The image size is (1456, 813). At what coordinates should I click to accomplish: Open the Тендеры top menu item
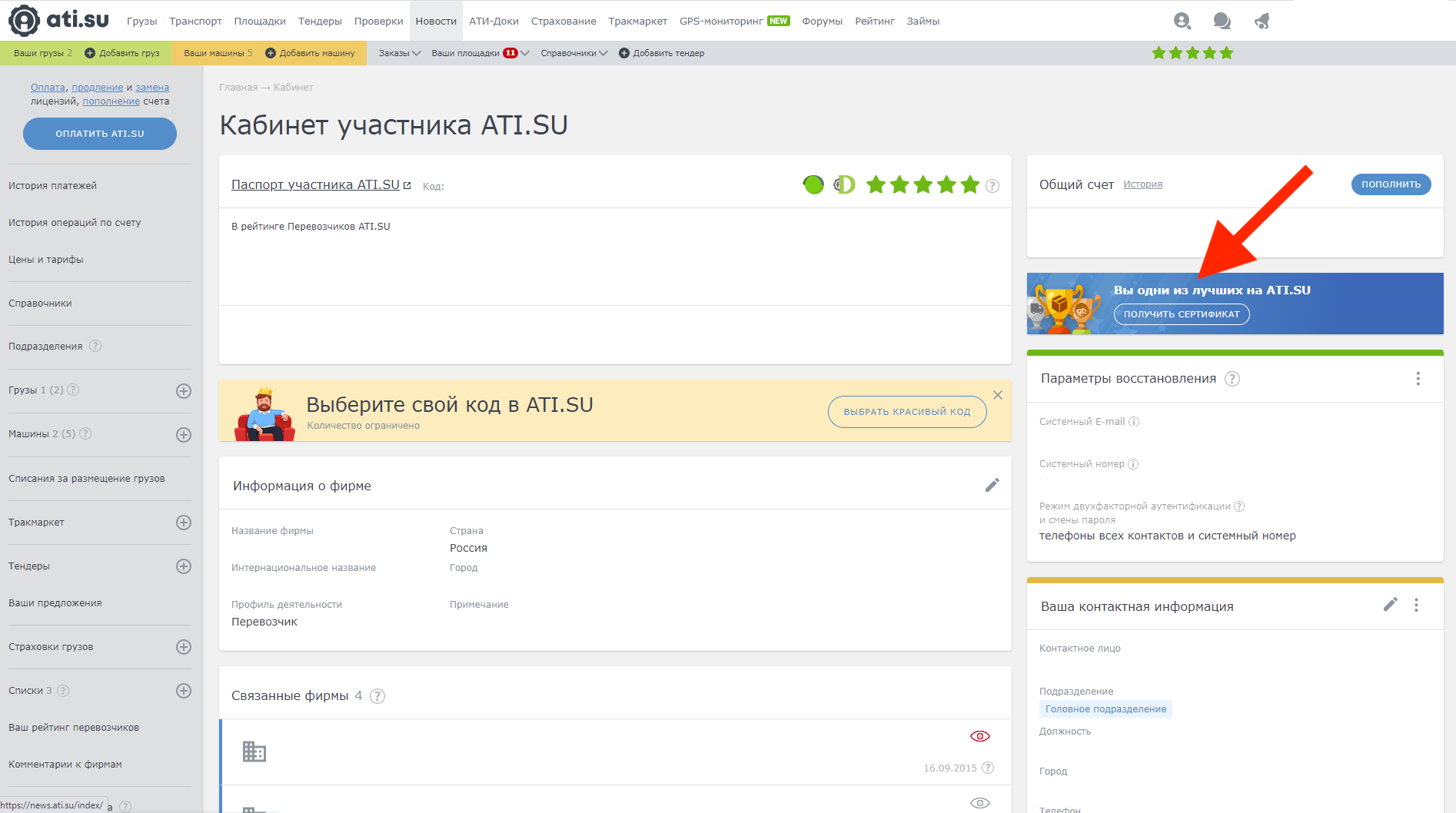pos(320,21)
